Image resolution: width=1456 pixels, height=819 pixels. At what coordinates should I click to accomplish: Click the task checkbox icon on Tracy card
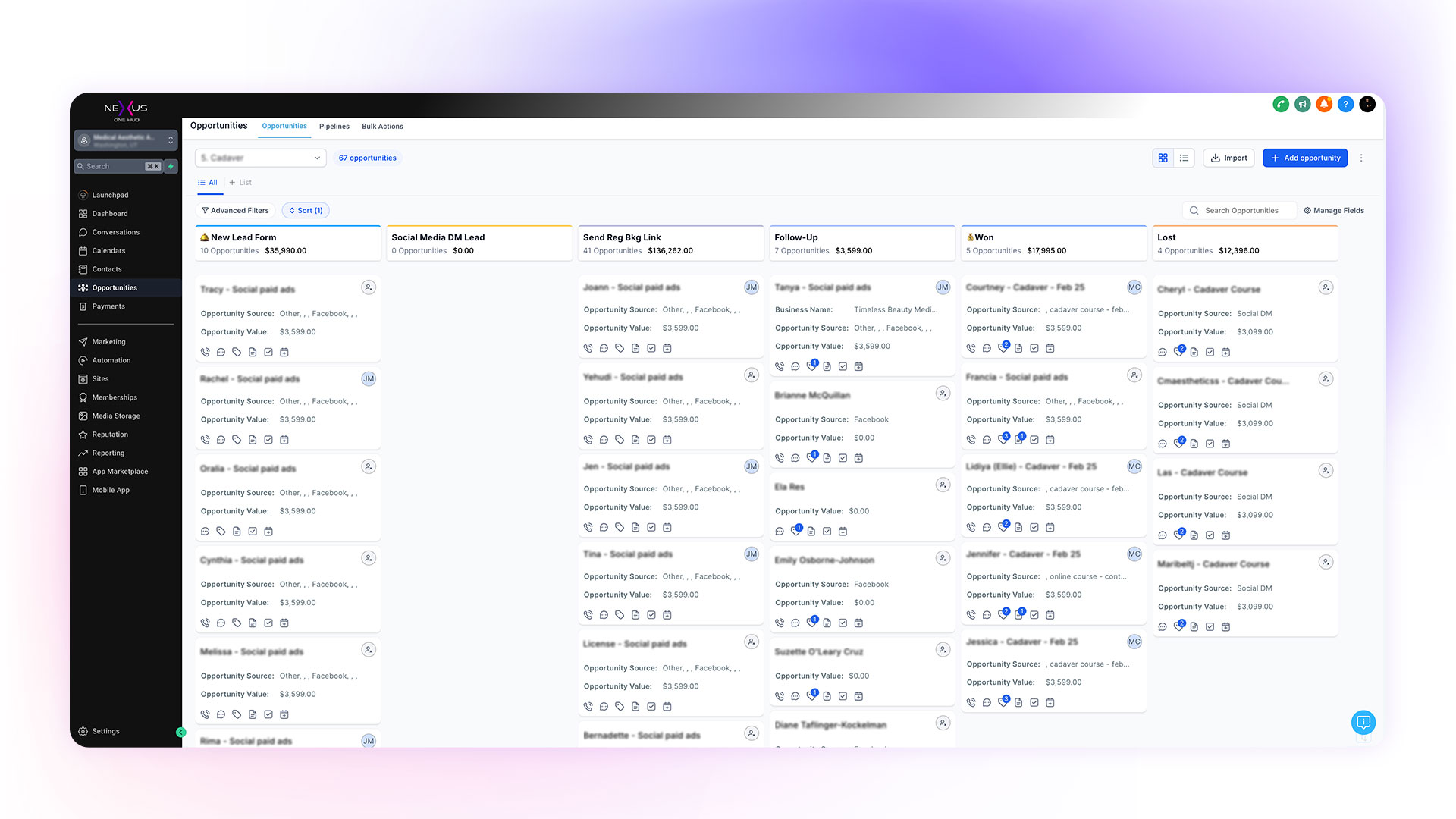click(268, 352)
